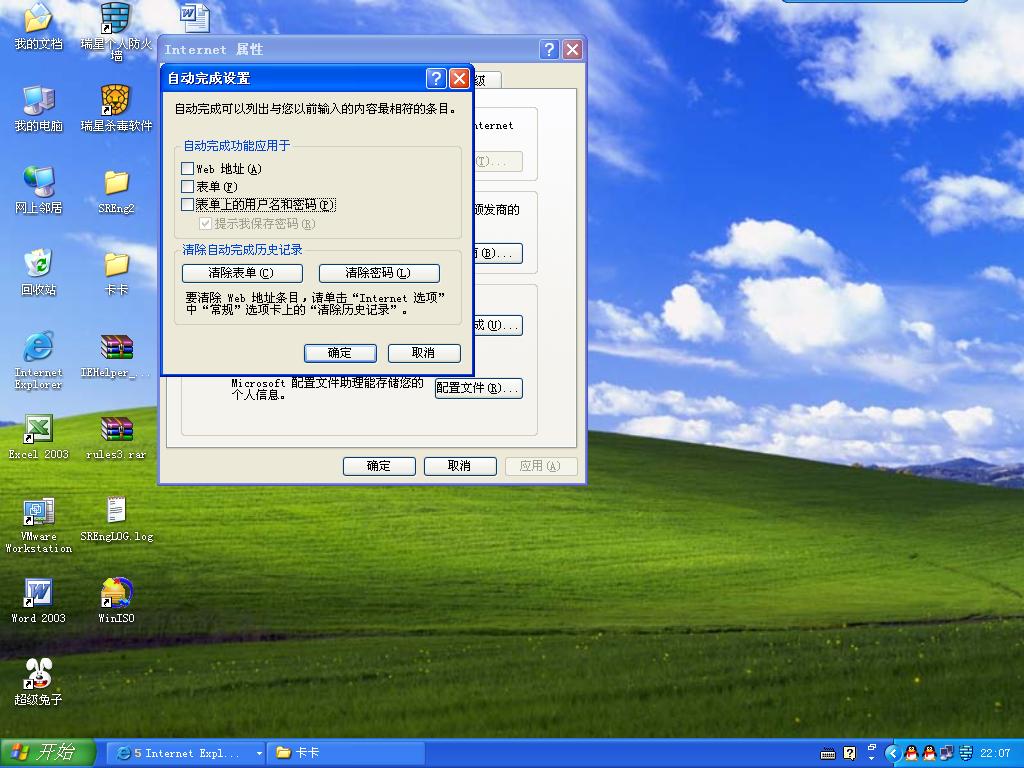Image resolution: width=1024 pixels, height=768 pixels.
Task: Switch to the 卡卡 taskbar window
Action: [345, 753]
